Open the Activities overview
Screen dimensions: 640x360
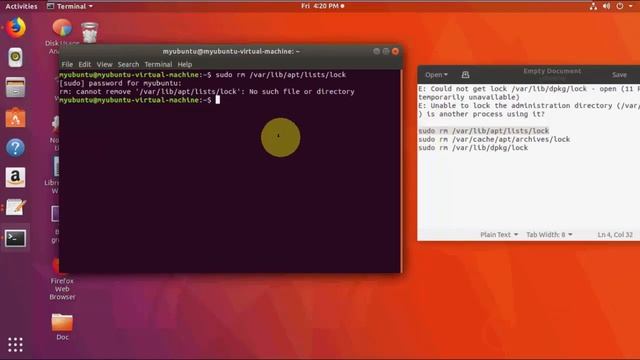[x=21, y=6]
